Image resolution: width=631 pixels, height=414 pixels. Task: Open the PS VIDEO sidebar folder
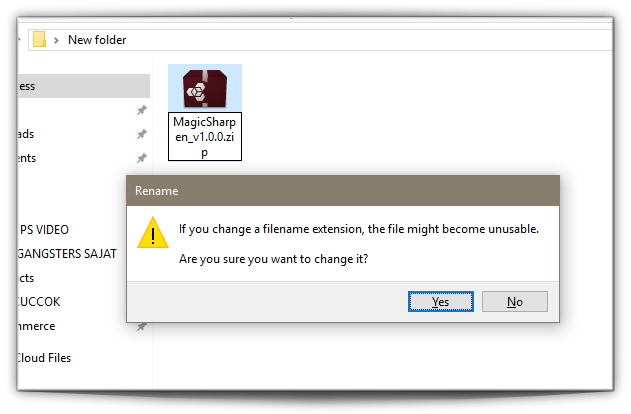point(44,230)
